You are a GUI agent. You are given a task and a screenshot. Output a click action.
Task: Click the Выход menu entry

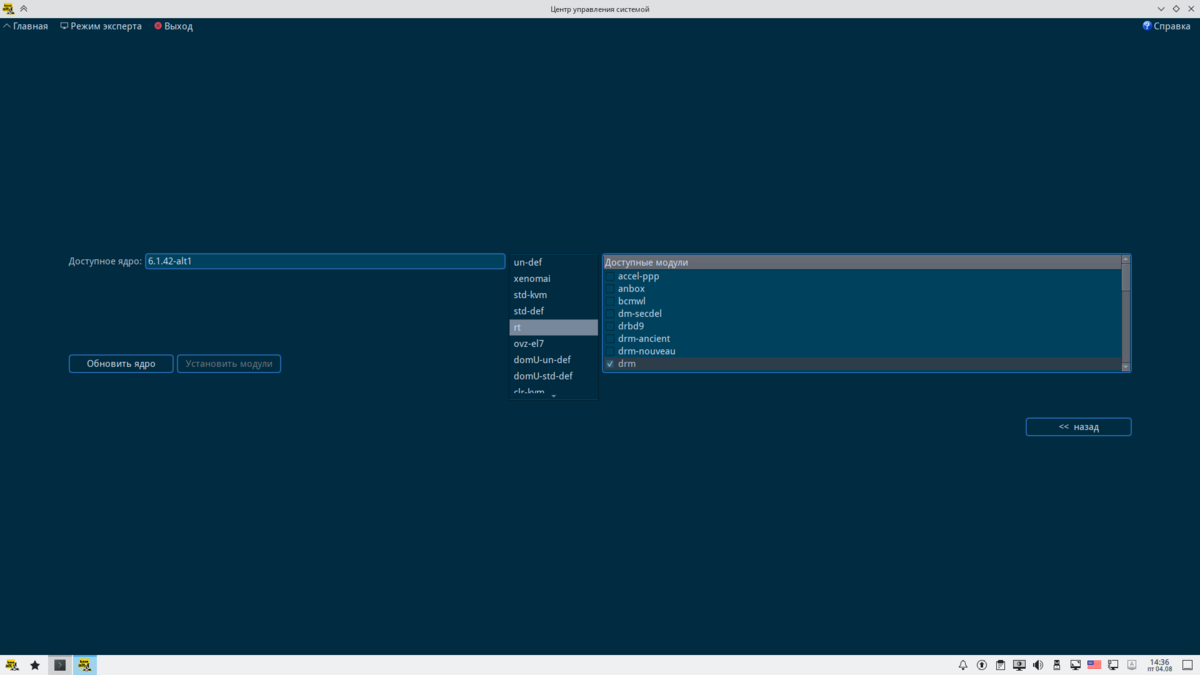pyautogui.click(x=172, y=25)
